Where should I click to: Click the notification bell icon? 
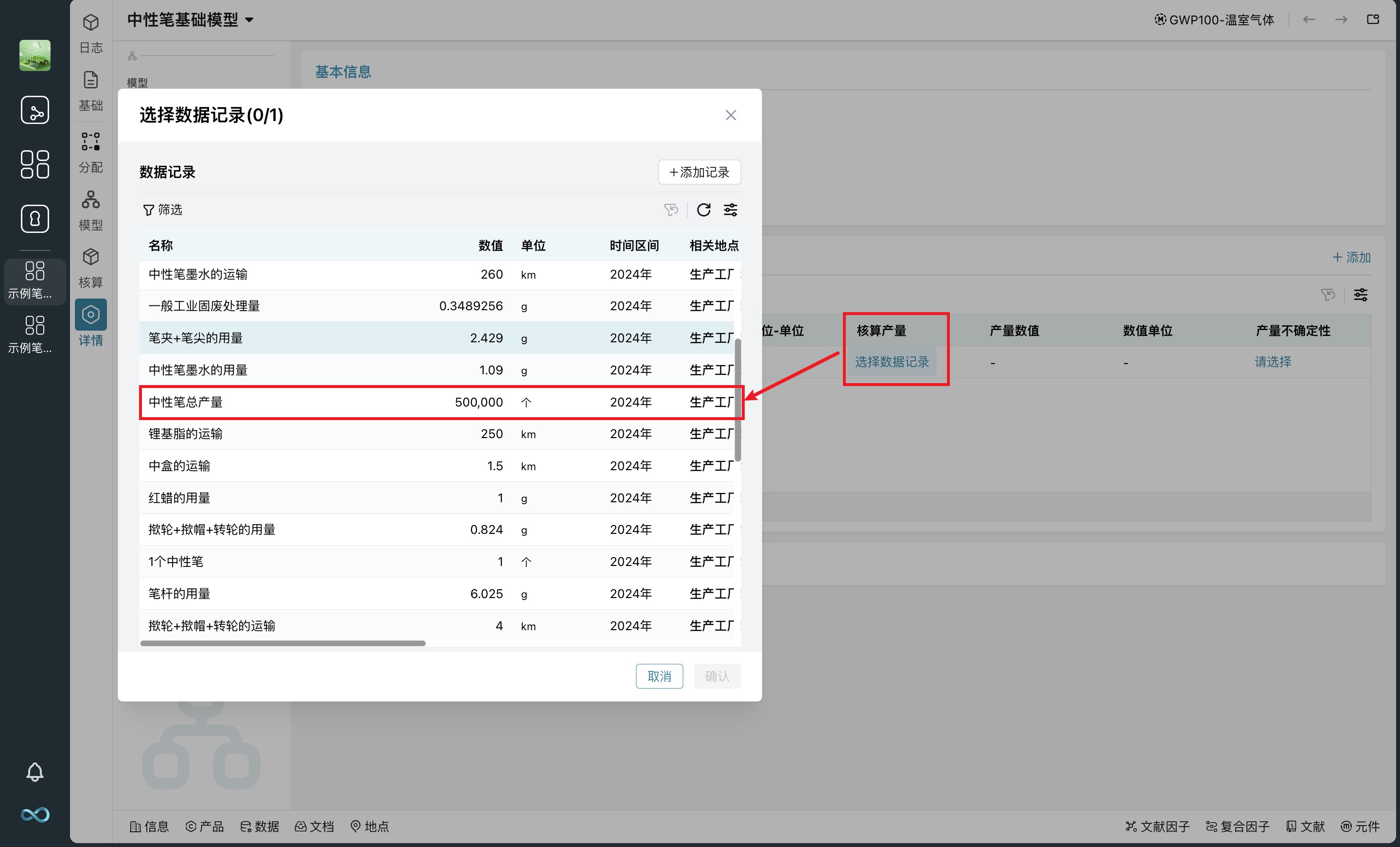click(35, 772)
